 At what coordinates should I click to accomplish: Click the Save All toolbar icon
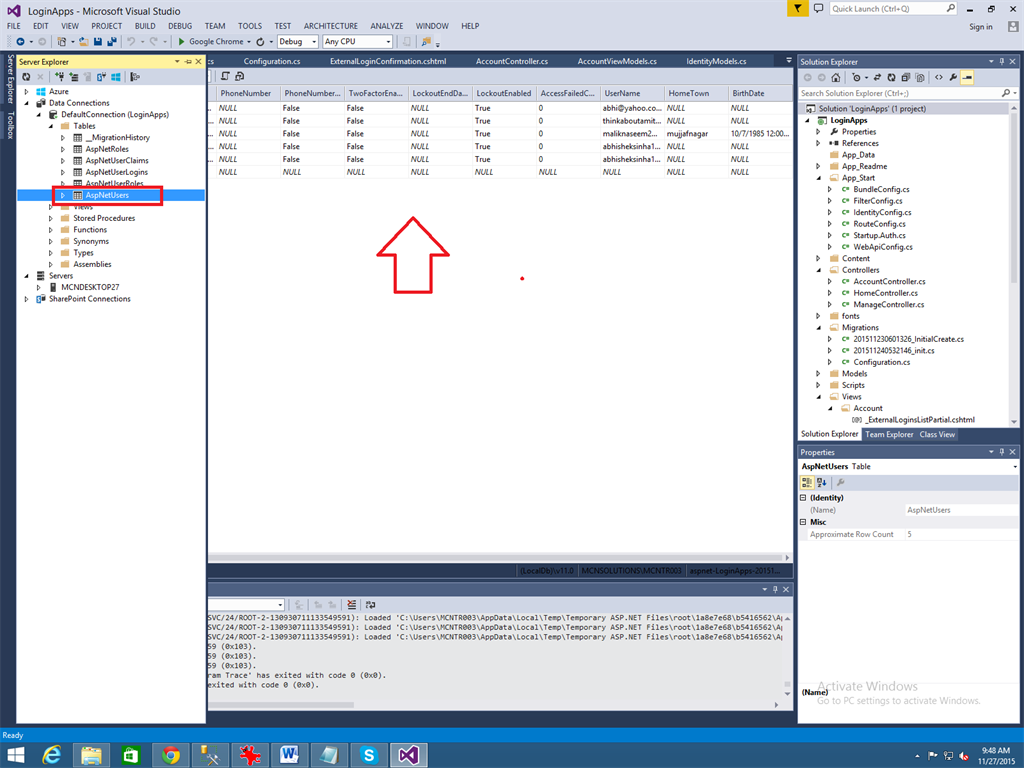pos(112,42)
